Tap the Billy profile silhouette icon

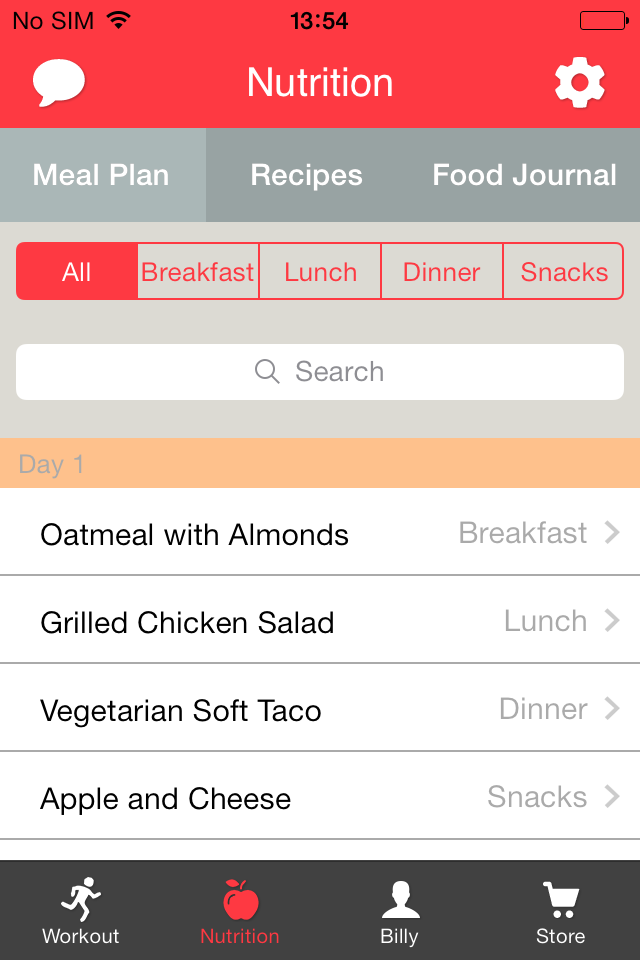400,899
